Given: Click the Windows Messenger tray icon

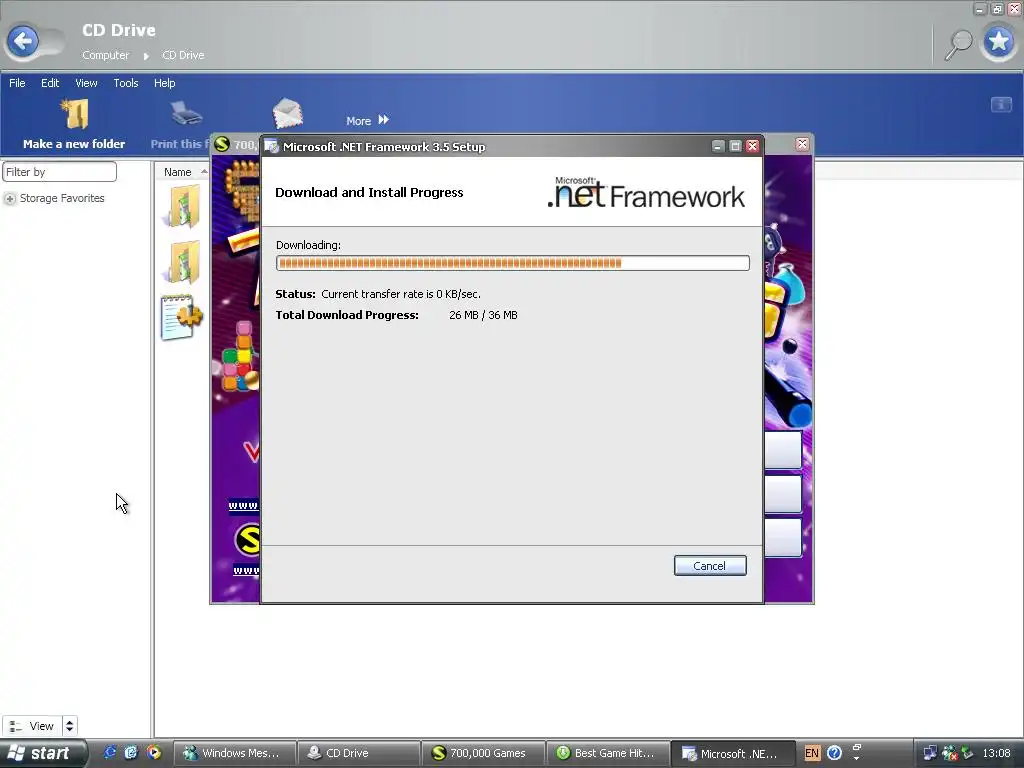Looking at the screenshot, I should (949, 753).
